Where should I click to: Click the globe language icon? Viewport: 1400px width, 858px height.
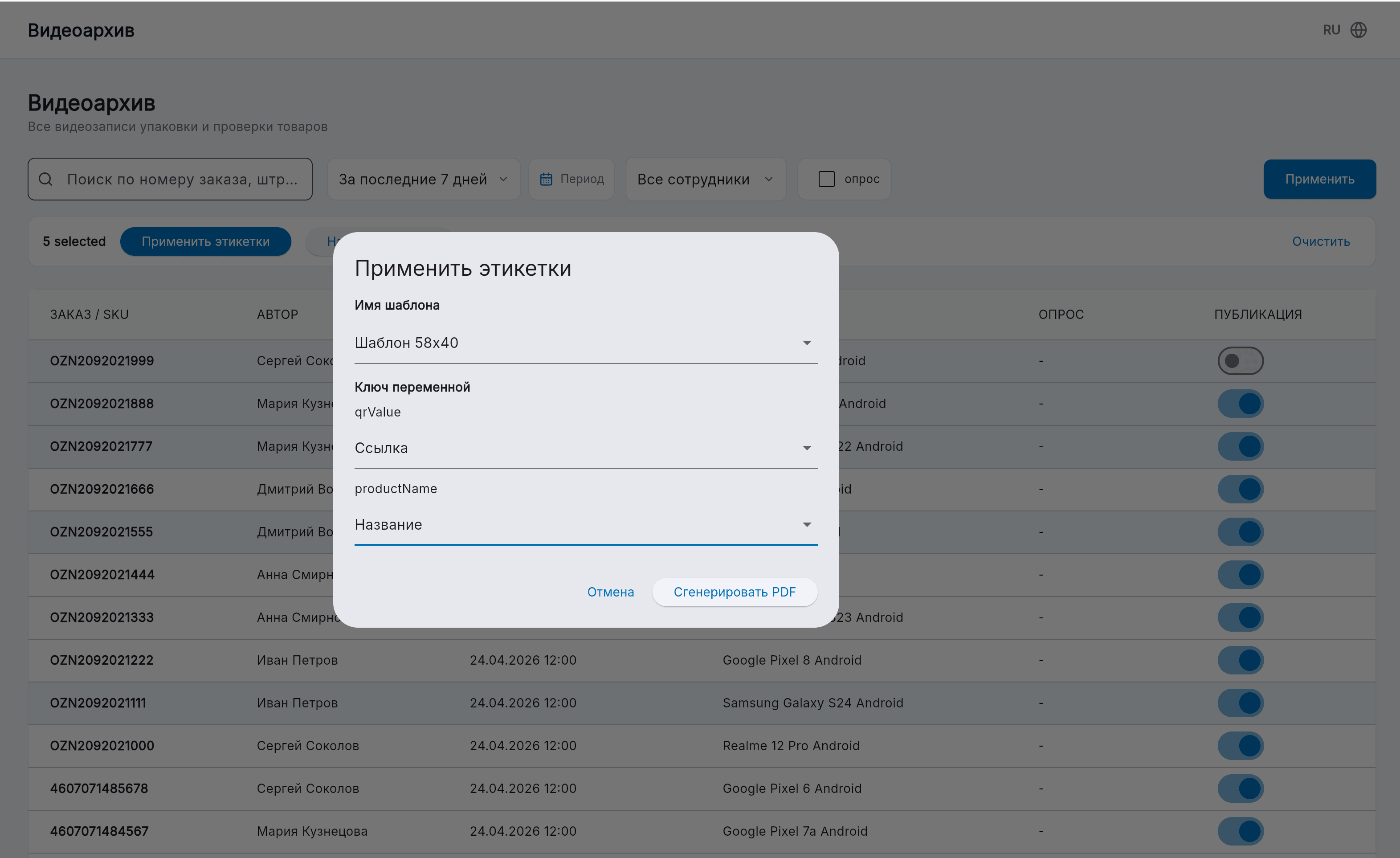point(1358,30)
